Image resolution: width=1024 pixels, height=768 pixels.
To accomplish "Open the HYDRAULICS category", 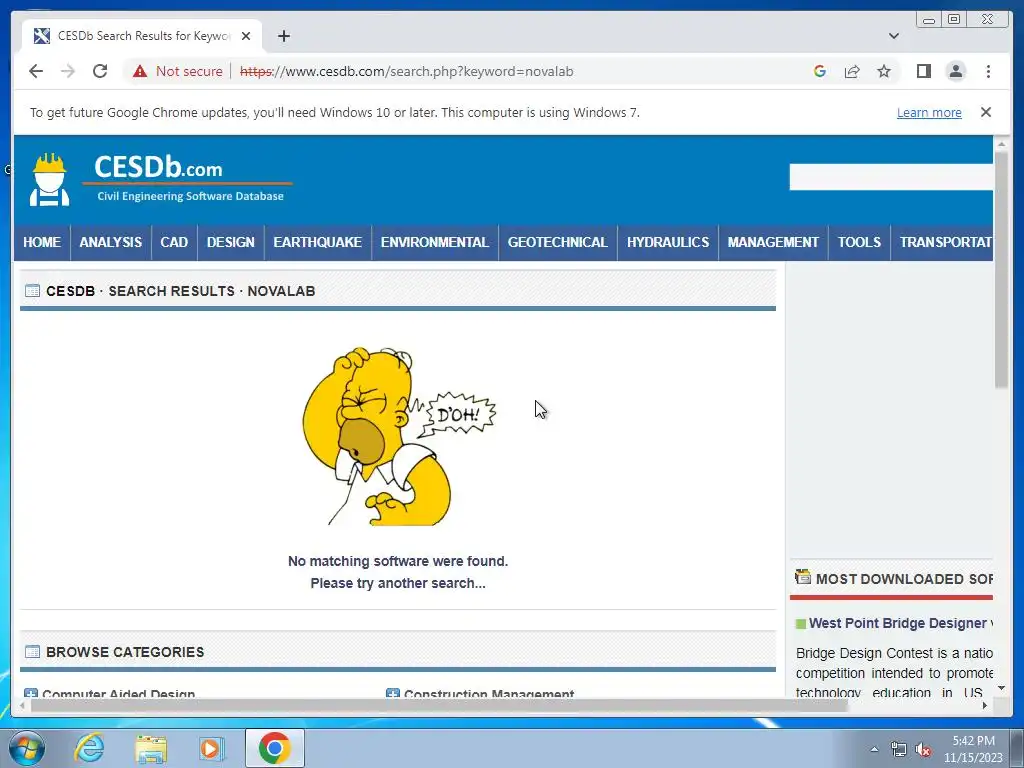I will pyautogui.click(x=667, y=242).
